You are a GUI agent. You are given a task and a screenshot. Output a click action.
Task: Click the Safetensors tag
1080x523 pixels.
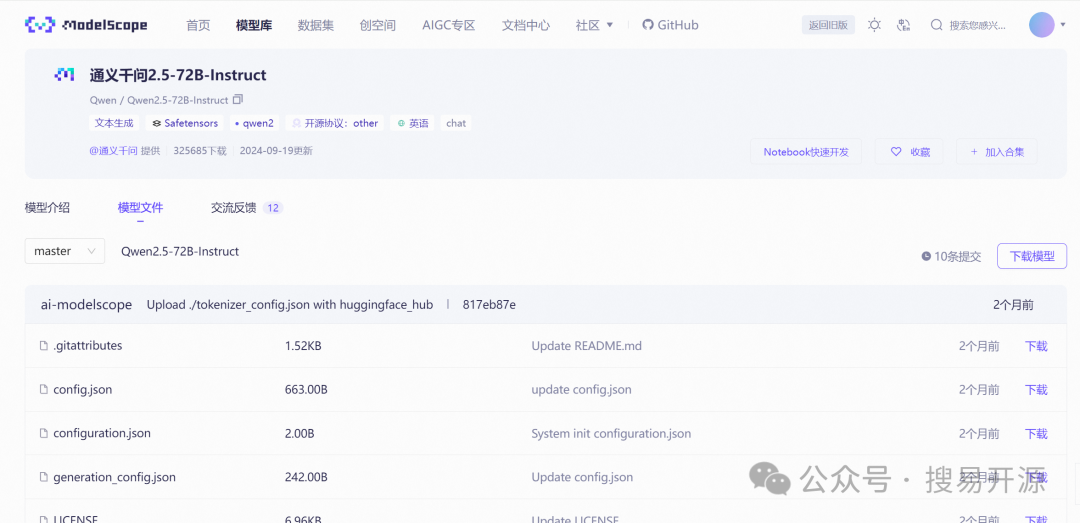click(185, 123)
